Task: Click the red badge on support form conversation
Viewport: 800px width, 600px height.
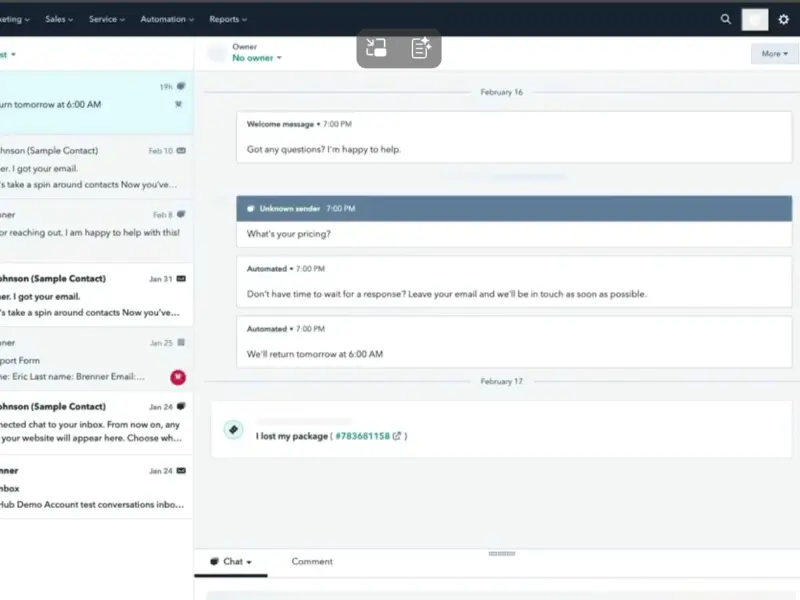Action: pos(178,377)
